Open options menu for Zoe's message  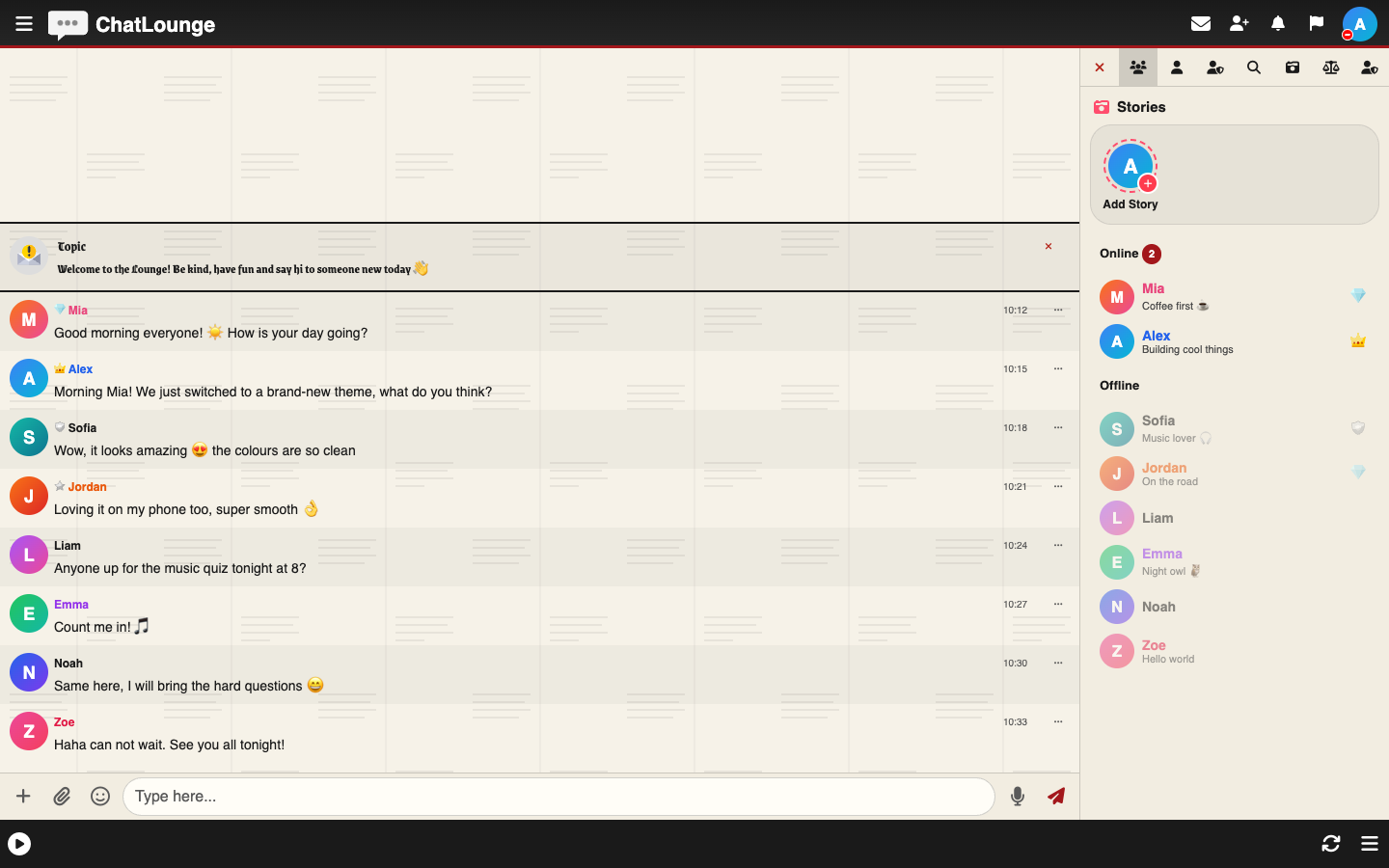(1058, 721)
